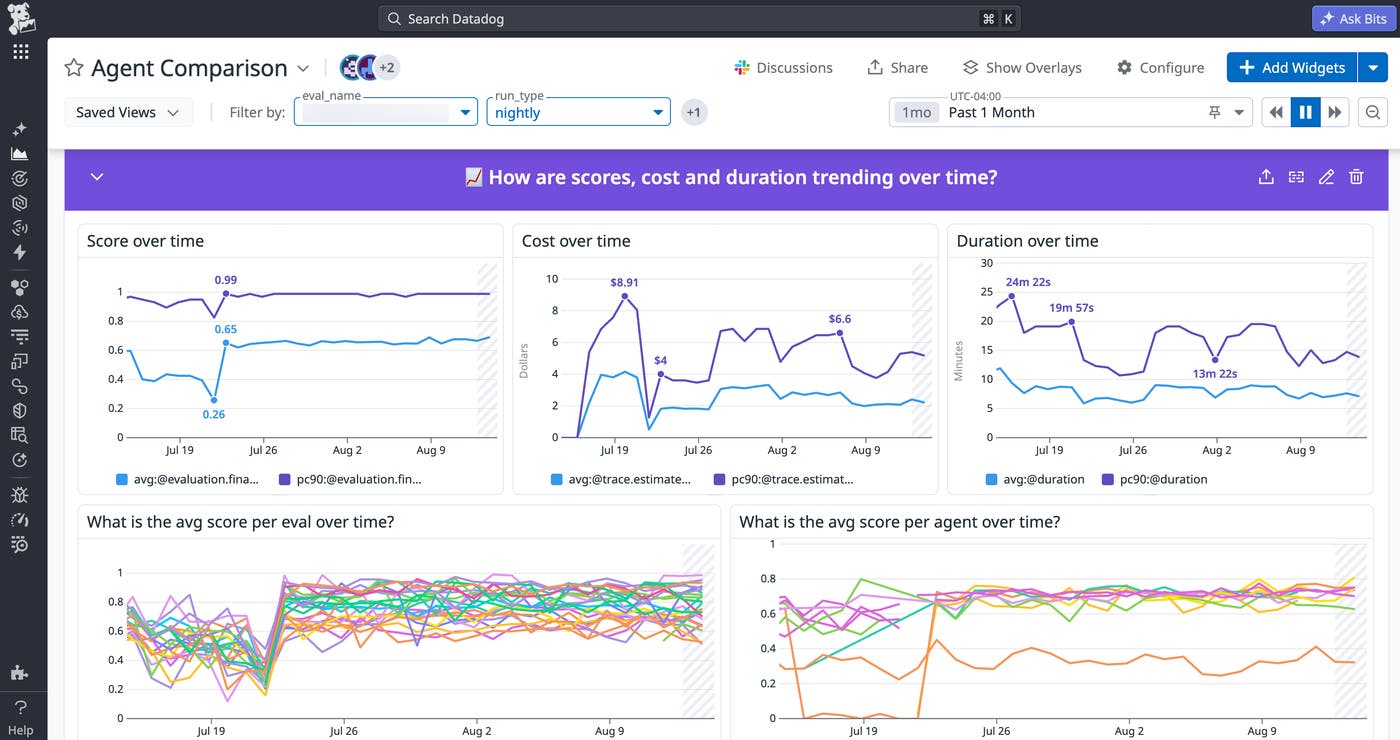The height and width of the screenshot is (740, 1400).
Task: Open the lightning bolt icon in sidebar
Action: pyautogui.click(x=20, y=252)
